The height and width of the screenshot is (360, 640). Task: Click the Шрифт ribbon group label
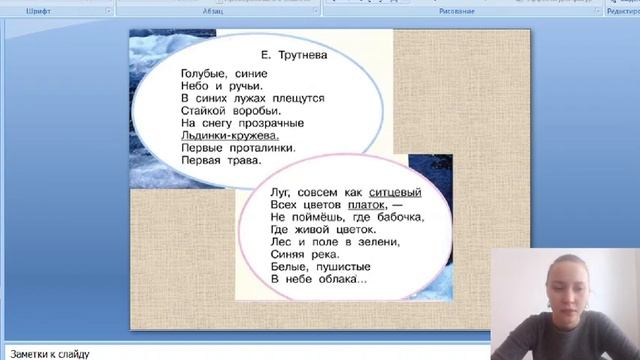tap(38, 11)
